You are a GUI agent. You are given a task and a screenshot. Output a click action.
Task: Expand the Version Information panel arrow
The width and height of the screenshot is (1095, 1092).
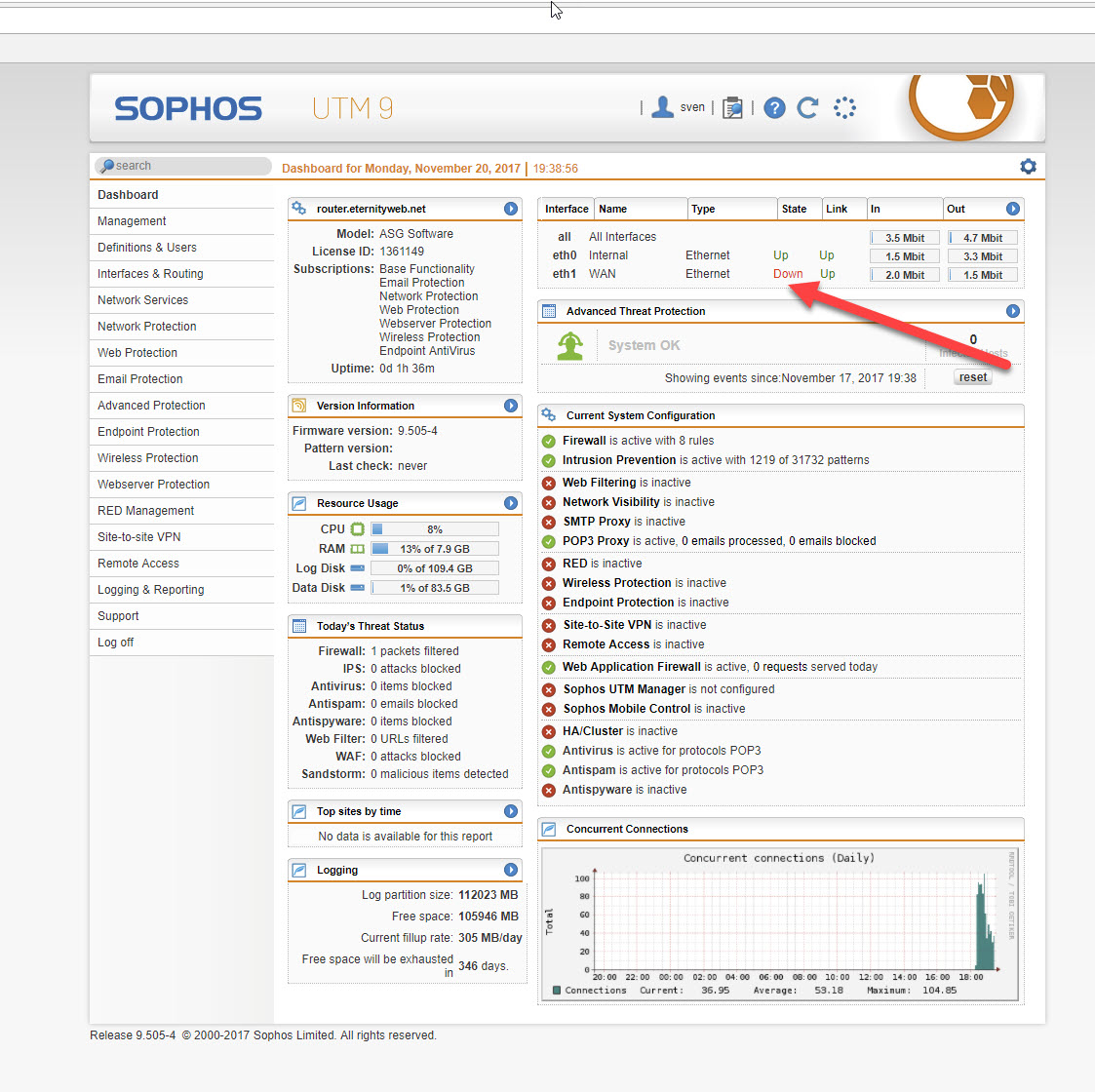[511, 405]
